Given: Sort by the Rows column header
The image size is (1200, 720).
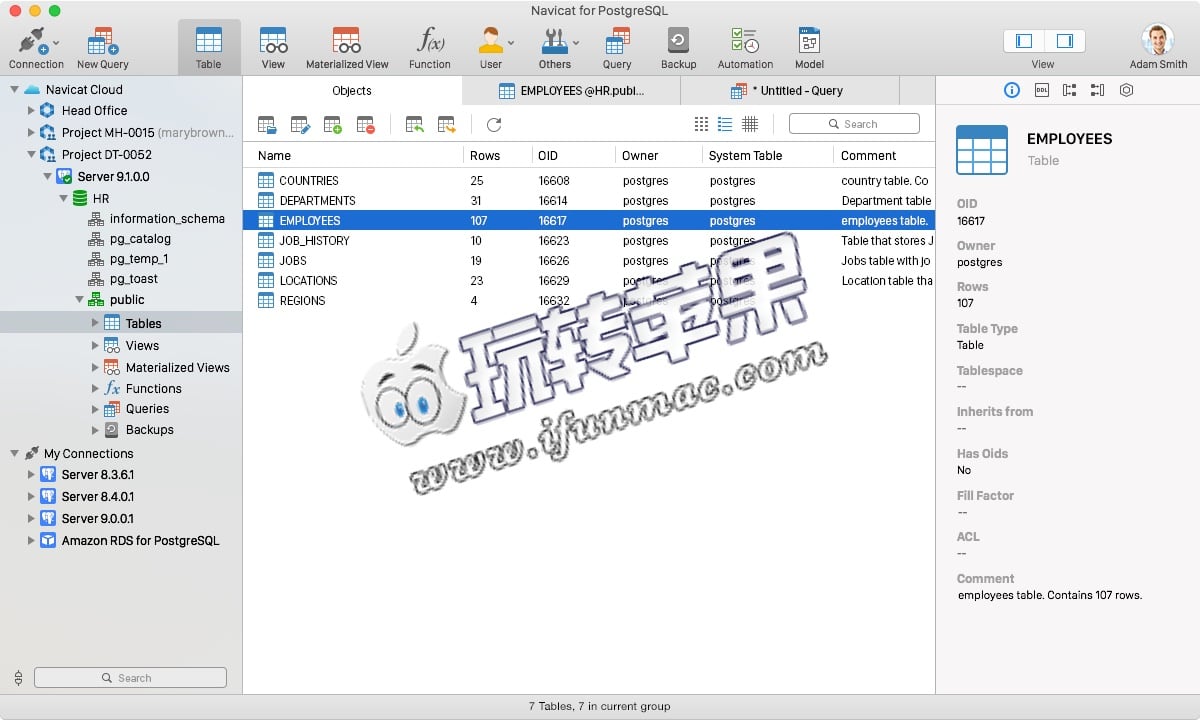Looking at the screenshot, I should 497,155.
